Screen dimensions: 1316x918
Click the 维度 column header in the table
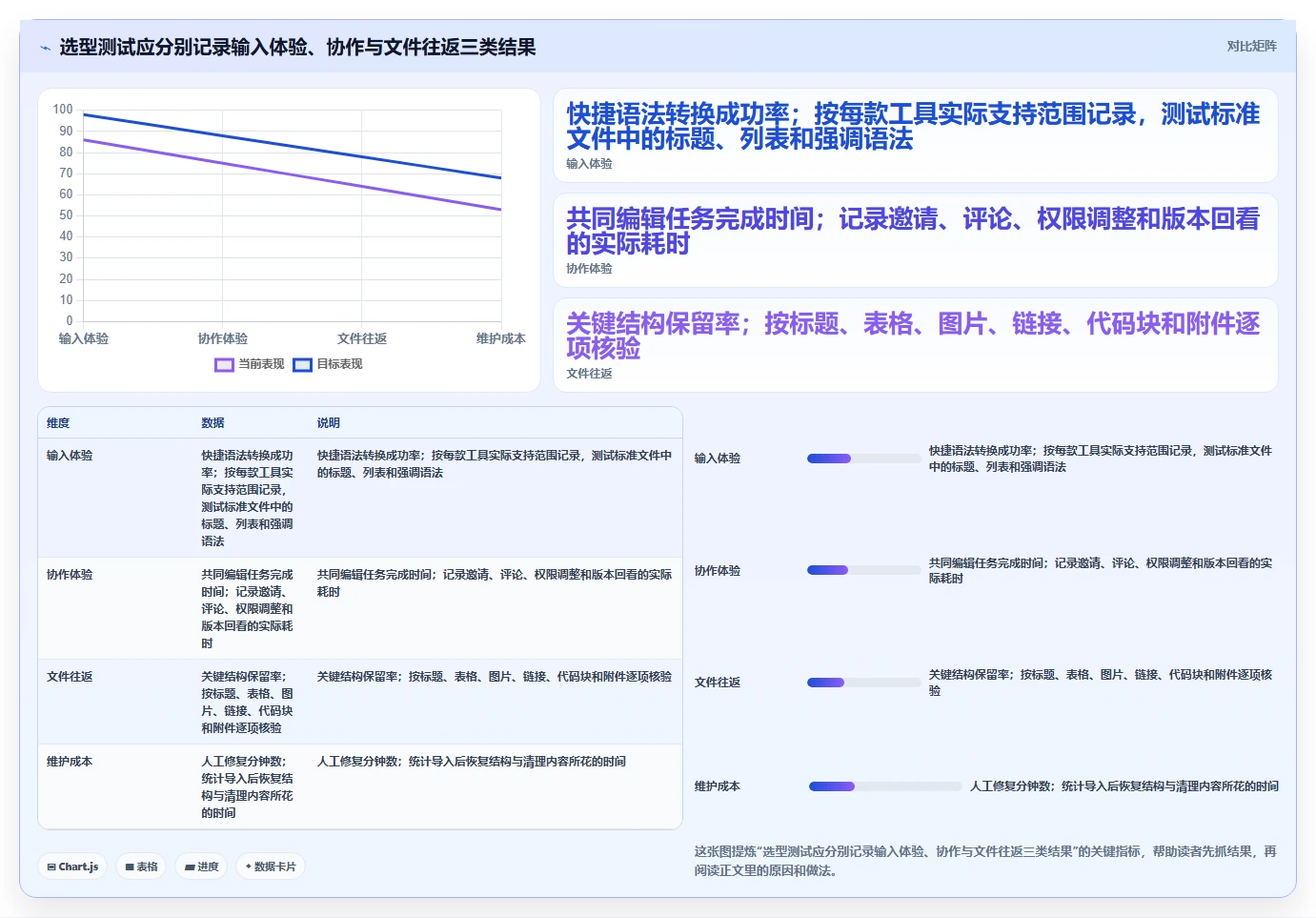coord(58,423)
